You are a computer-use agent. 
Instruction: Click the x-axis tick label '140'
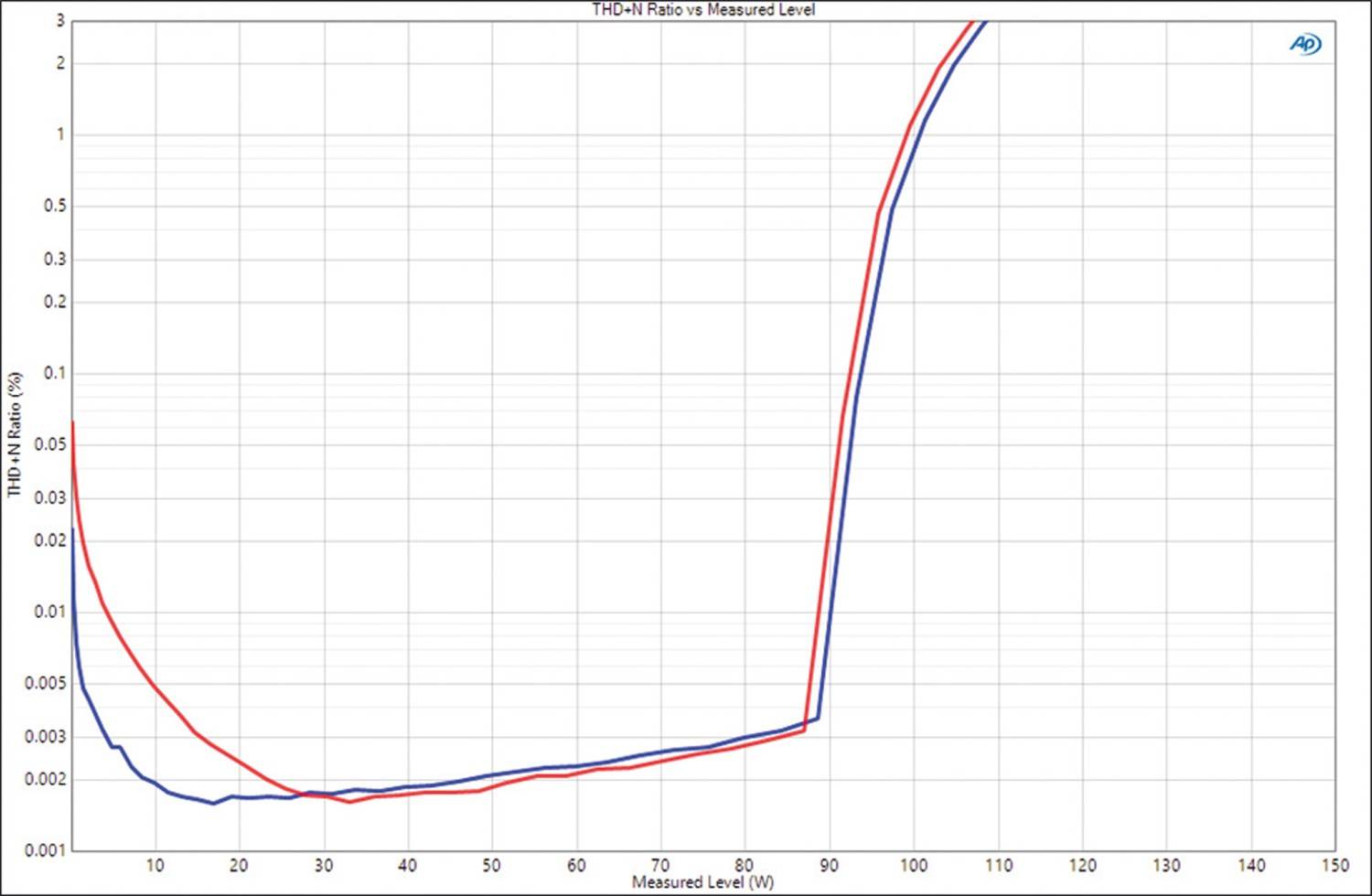coord(1251,865)
